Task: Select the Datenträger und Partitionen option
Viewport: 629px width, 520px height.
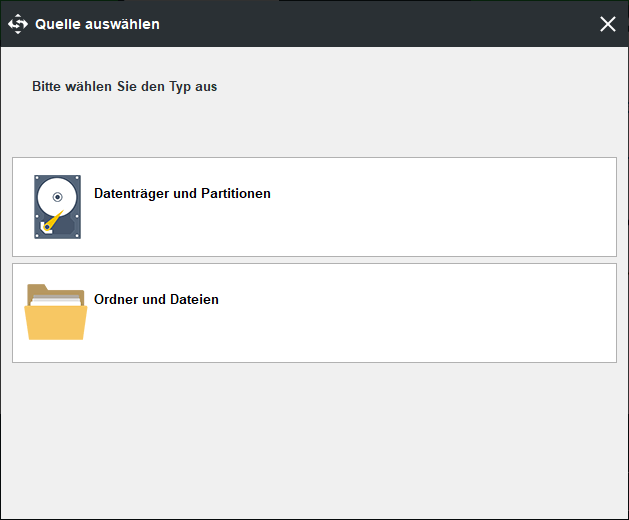Action: 314,207
